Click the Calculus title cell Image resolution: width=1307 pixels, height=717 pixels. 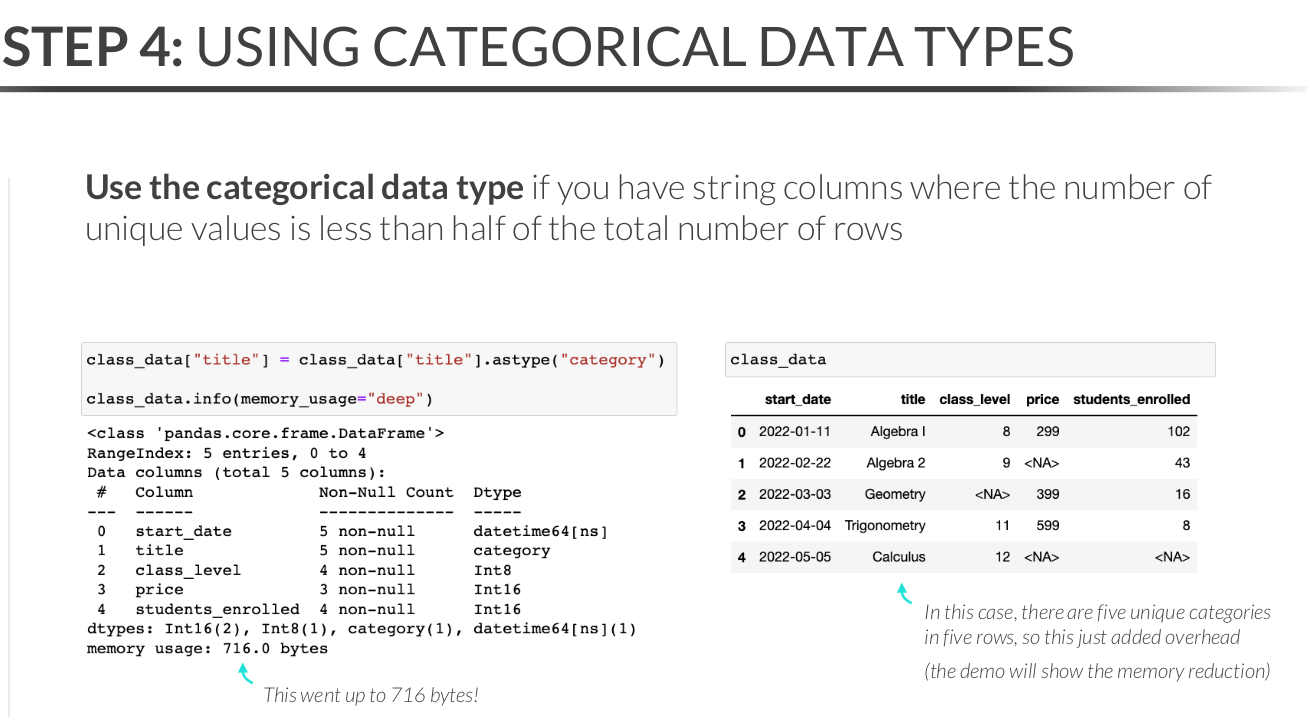898,557
